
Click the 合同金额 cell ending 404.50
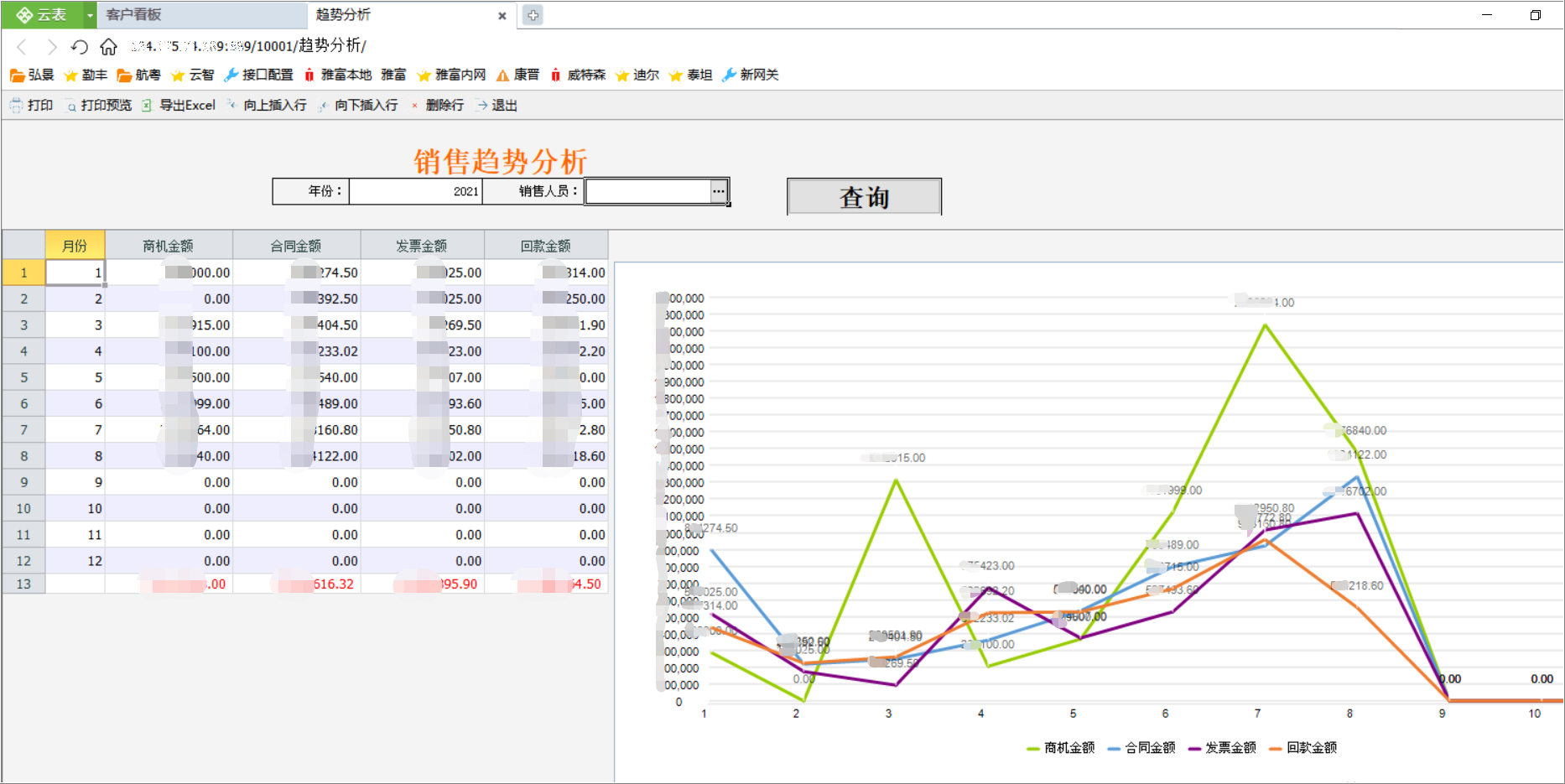point(296,325)
